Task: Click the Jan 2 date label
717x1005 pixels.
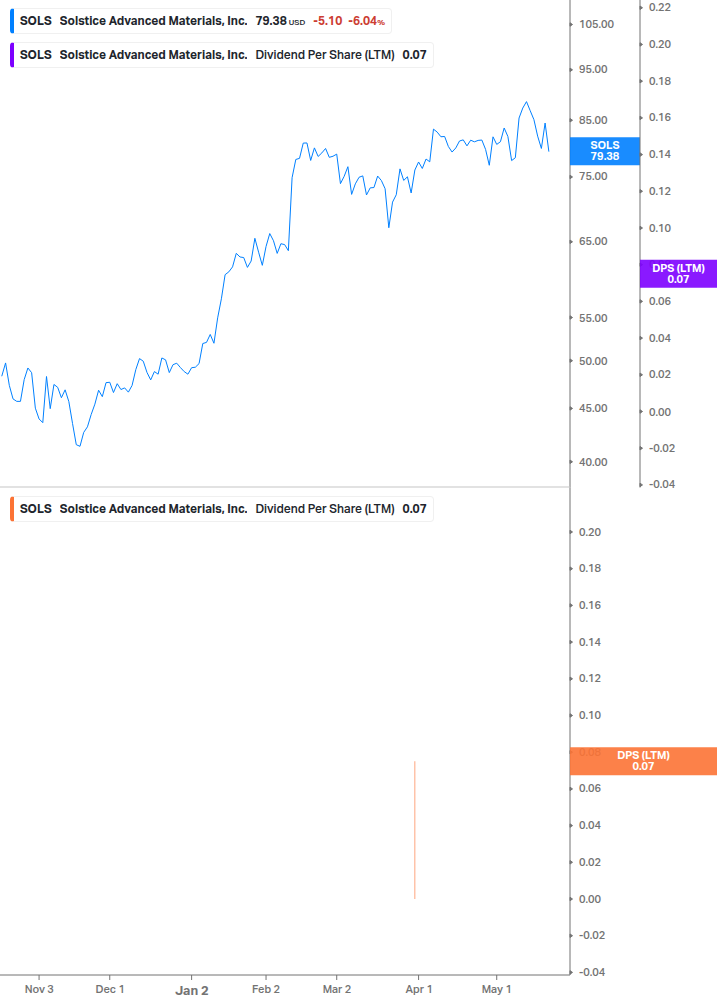Action: pyautogui.click(x=192, y=991)
